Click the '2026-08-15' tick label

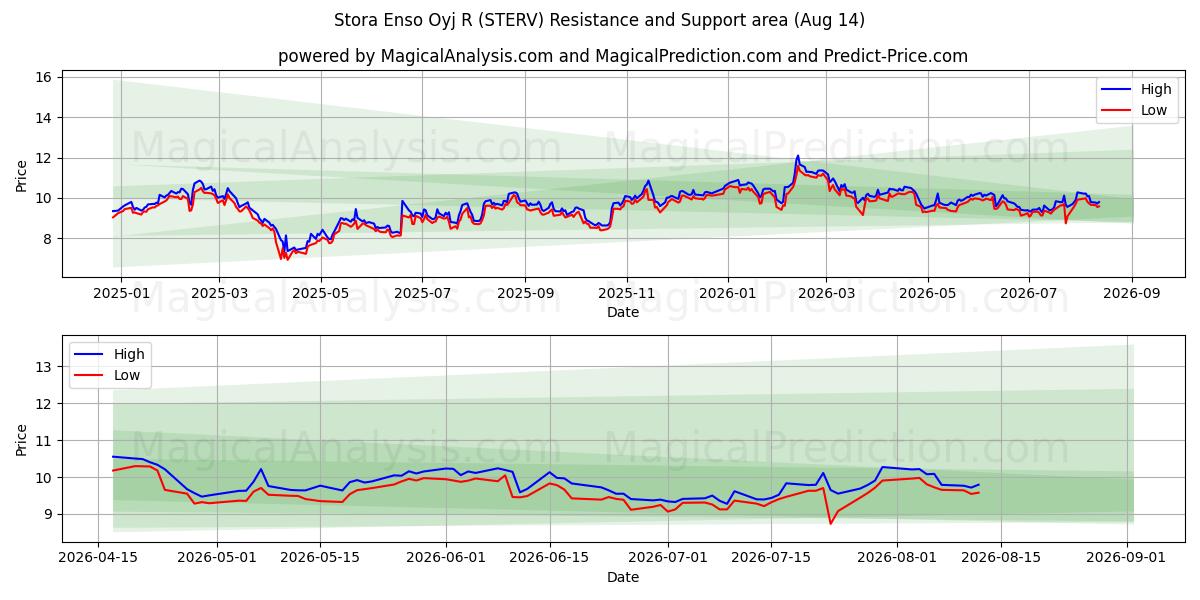1001,559
